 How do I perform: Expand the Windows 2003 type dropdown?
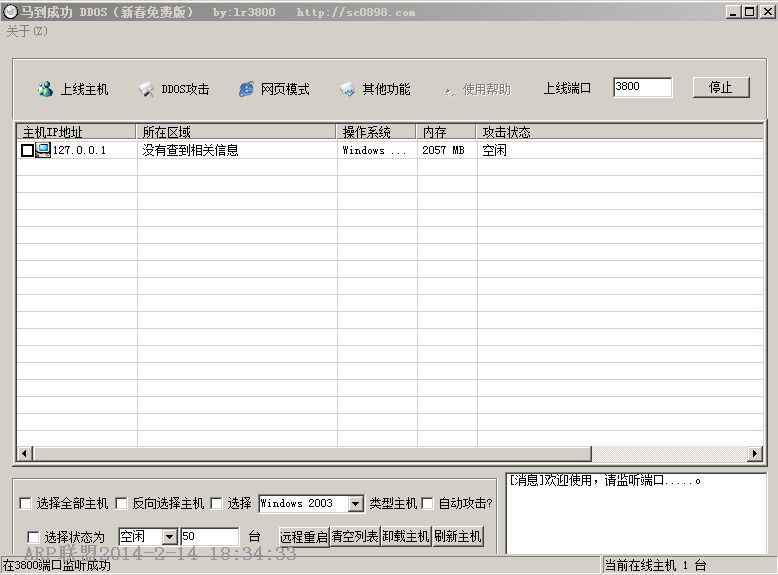355,504
